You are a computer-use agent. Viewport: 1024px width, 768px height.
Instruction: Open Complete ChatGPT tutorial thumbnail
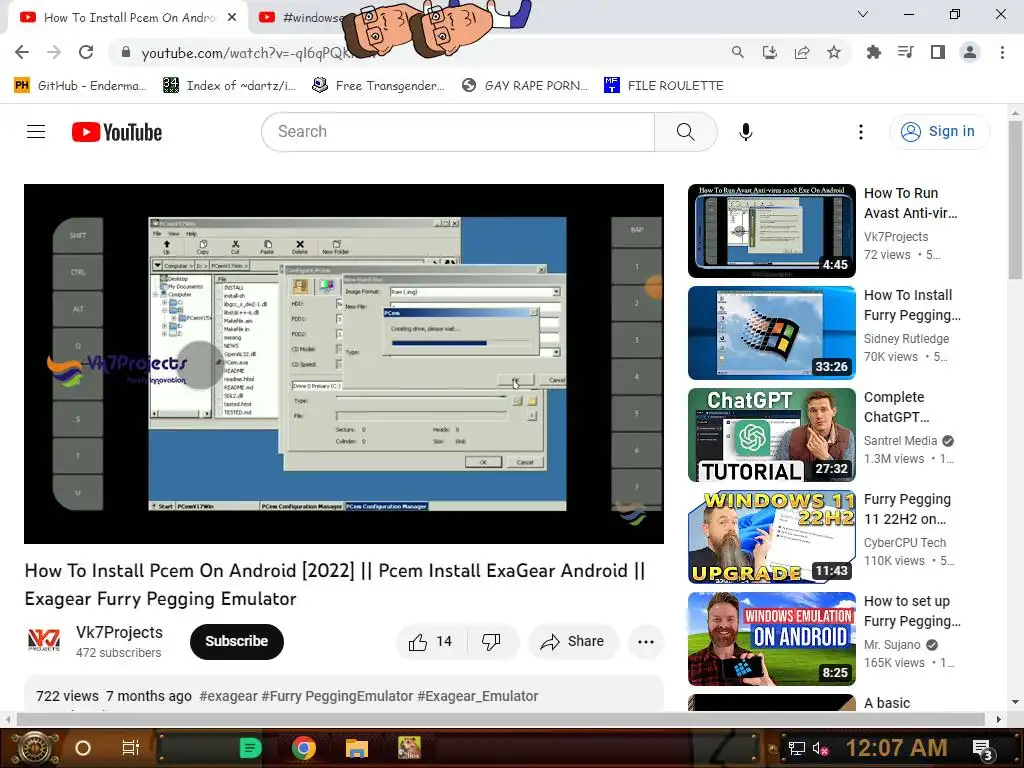pyautogui.click(x=772, y=435)
